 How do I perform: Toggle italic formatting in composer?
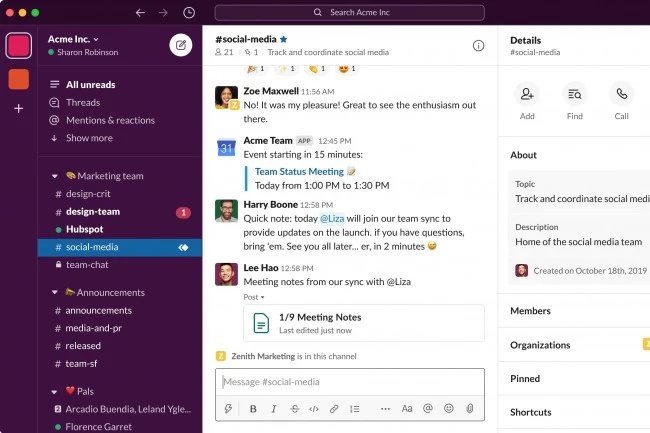pyautogui.click(x=274, y=409)
